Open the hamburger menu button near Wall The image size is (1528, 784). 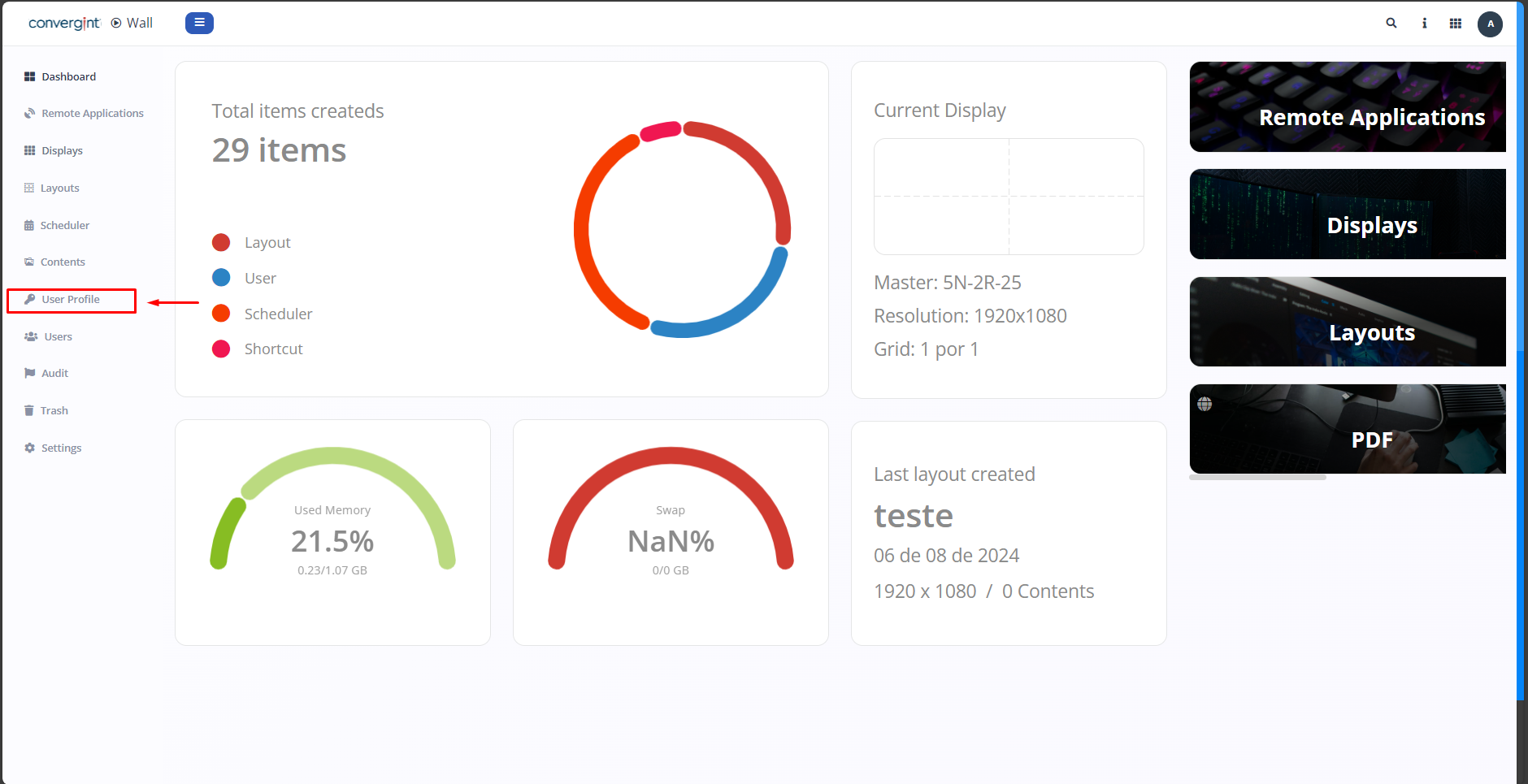[x=199, y=23]
